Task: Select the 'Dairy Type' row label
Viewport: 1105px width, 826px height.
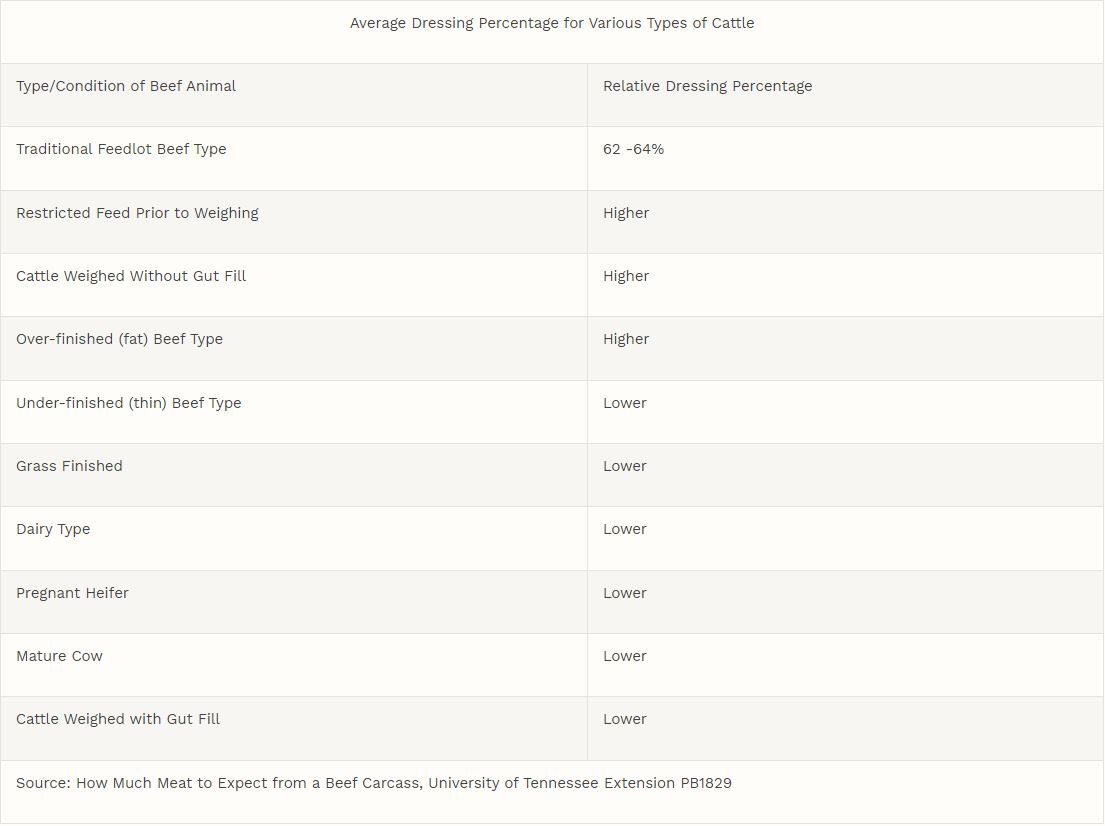Action: click(x=53, y=529)
